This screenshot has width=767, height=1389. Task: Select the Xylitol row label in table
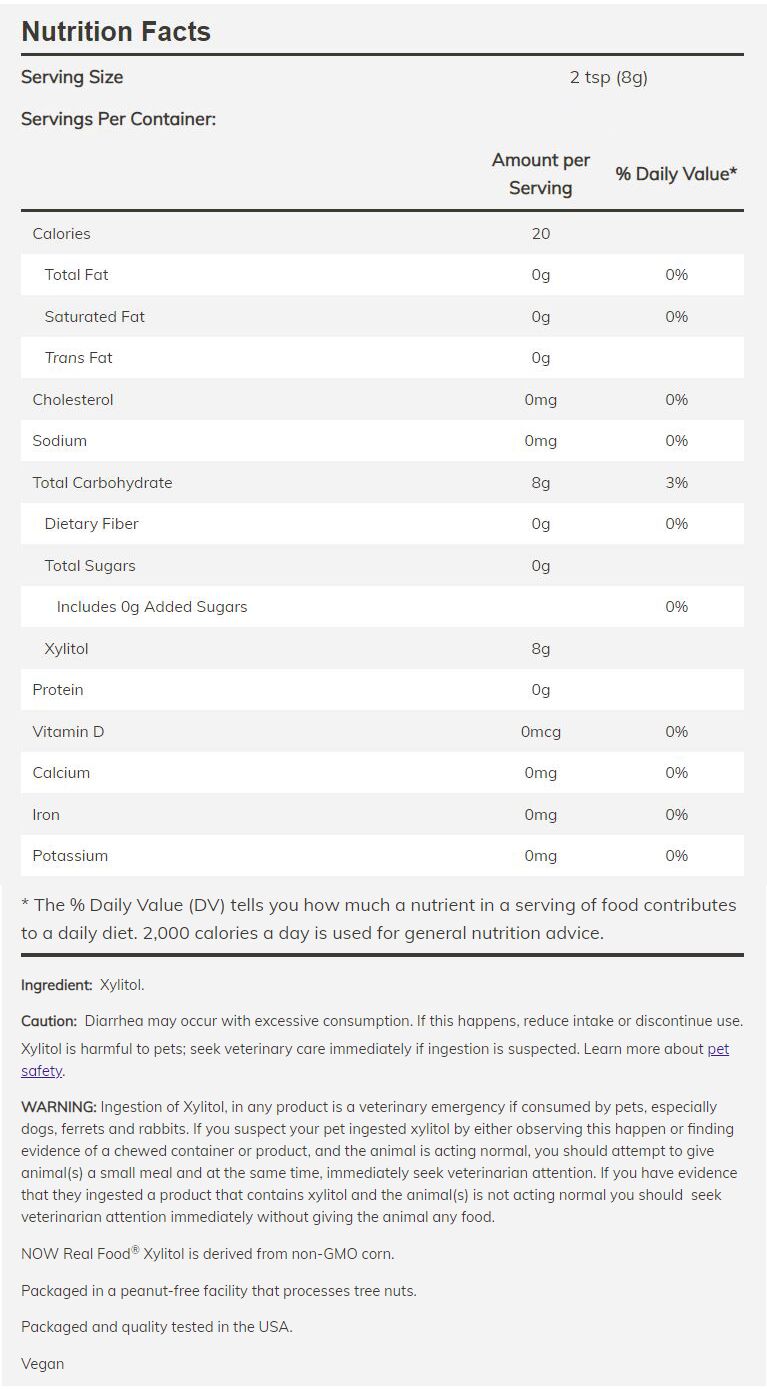pyautogui.click(x=66, y=648)
